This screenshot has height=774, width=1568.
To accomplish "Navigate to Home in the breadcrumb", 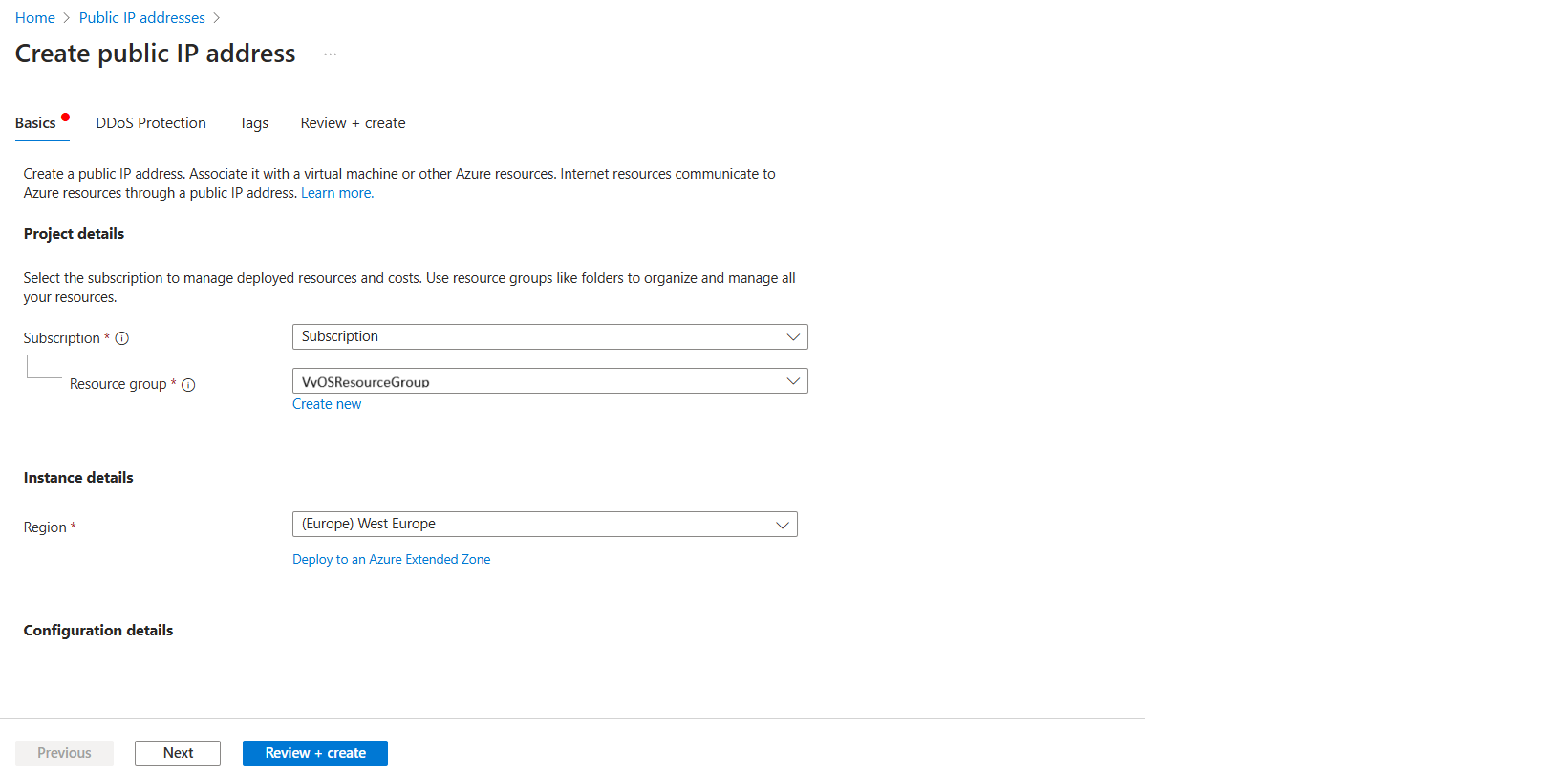I will click(x=35, y=18).
